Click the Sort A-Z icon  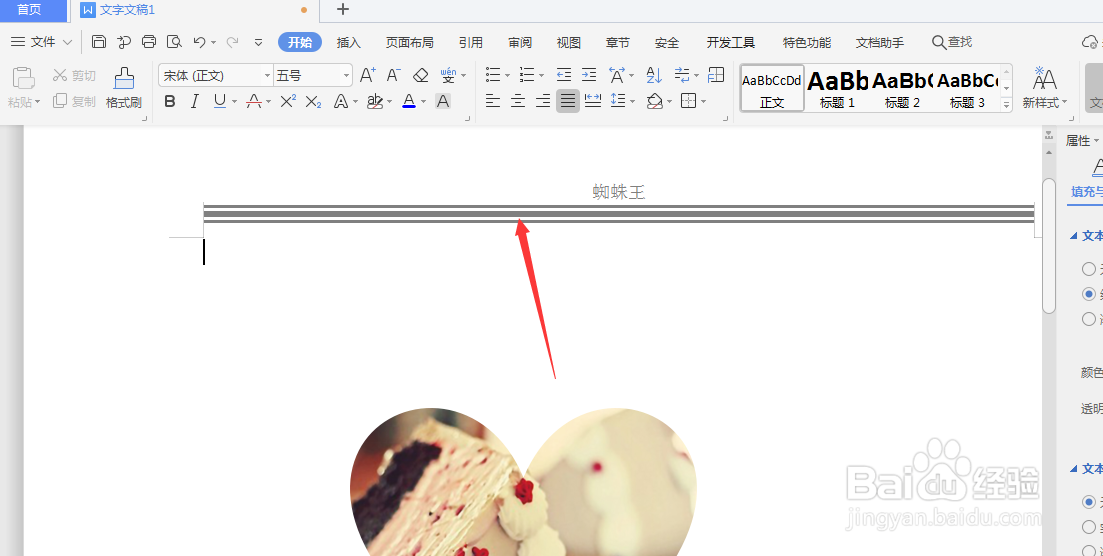[x=654, y=75]
